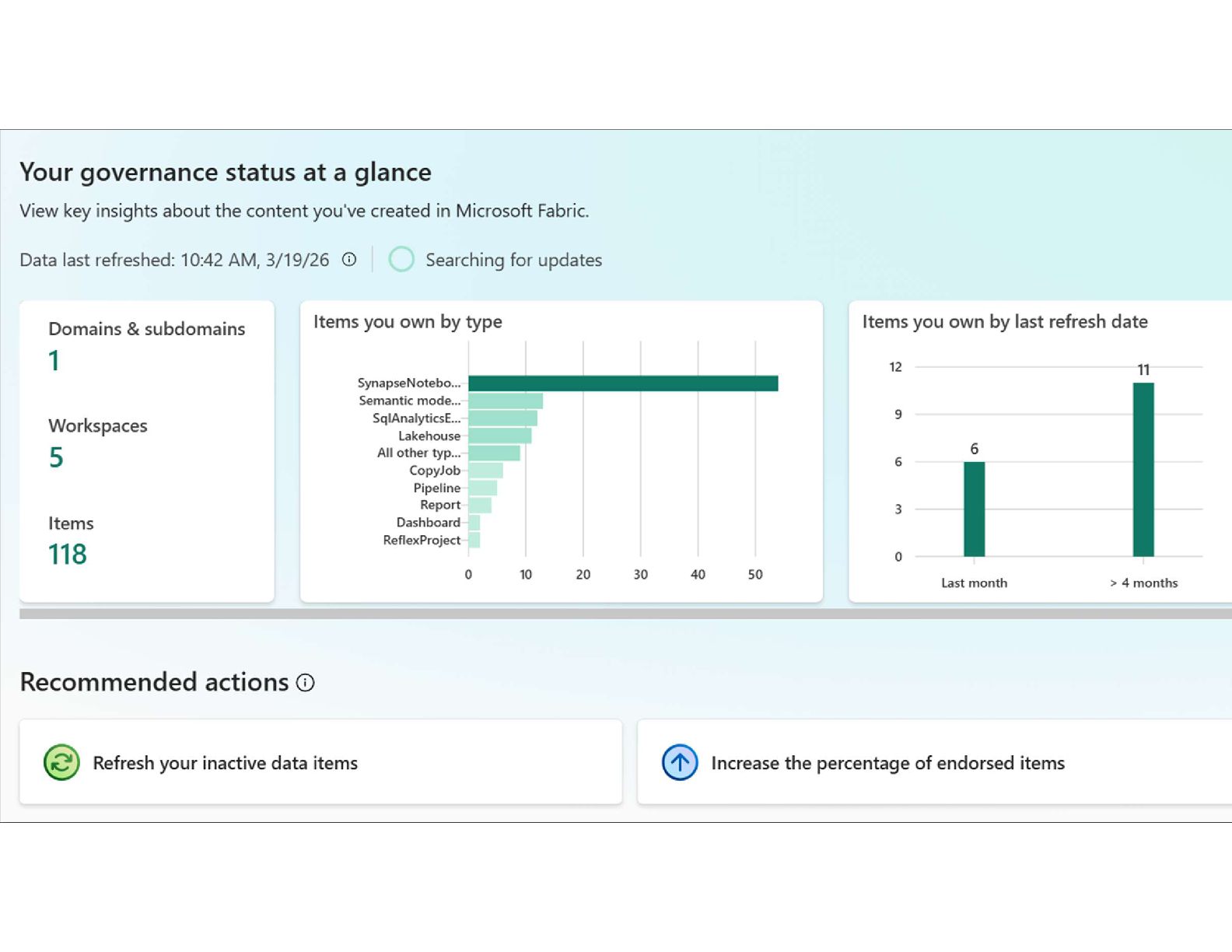Click the 'Dashboard' axis label
The width and height of the screenshot is (1232, 952).
[429, 523]
